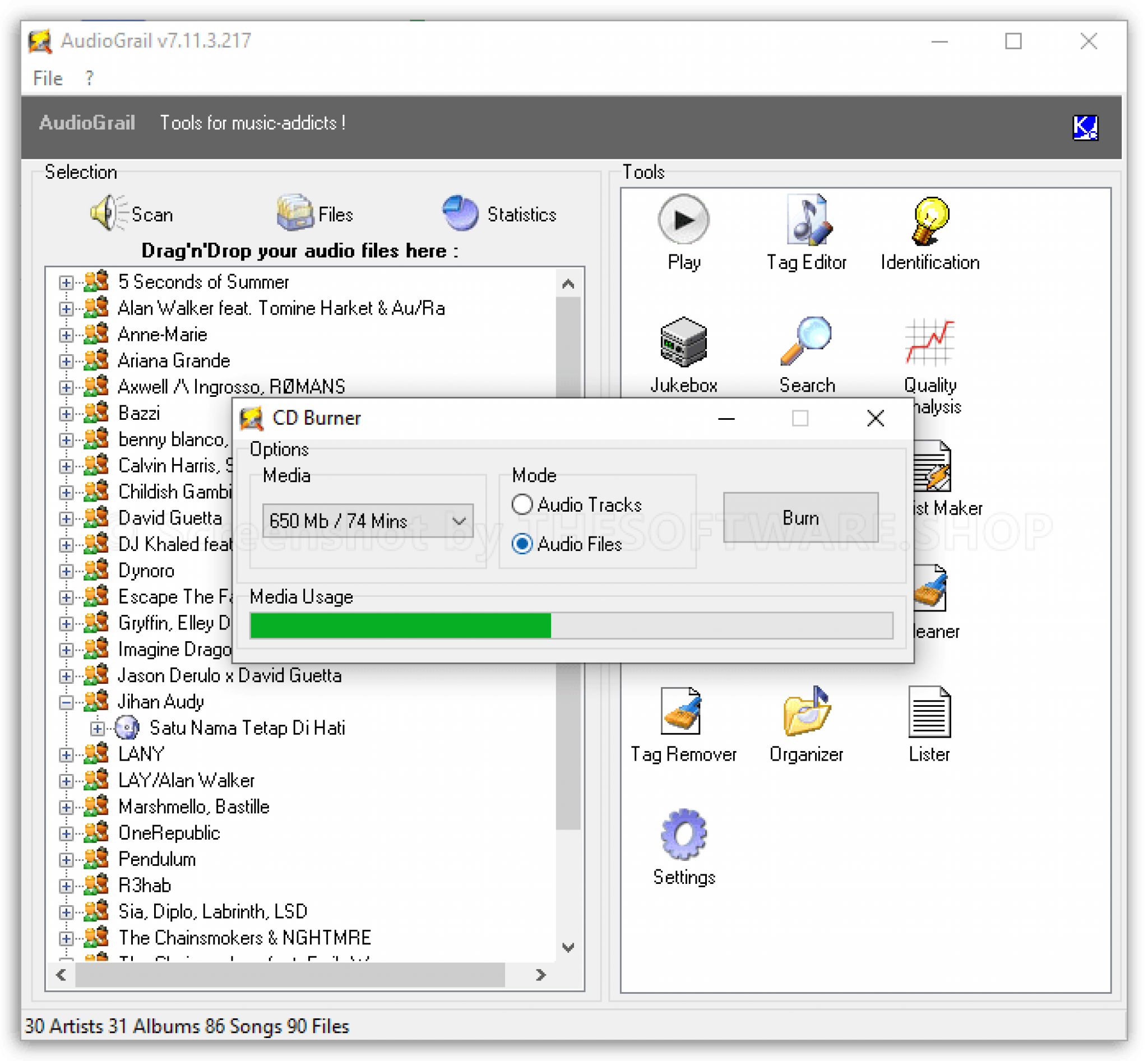The width and height of the screenshot is (1148, 1061).
Task: Open the Organizer folder tool
Action: [x=807, y=725]
